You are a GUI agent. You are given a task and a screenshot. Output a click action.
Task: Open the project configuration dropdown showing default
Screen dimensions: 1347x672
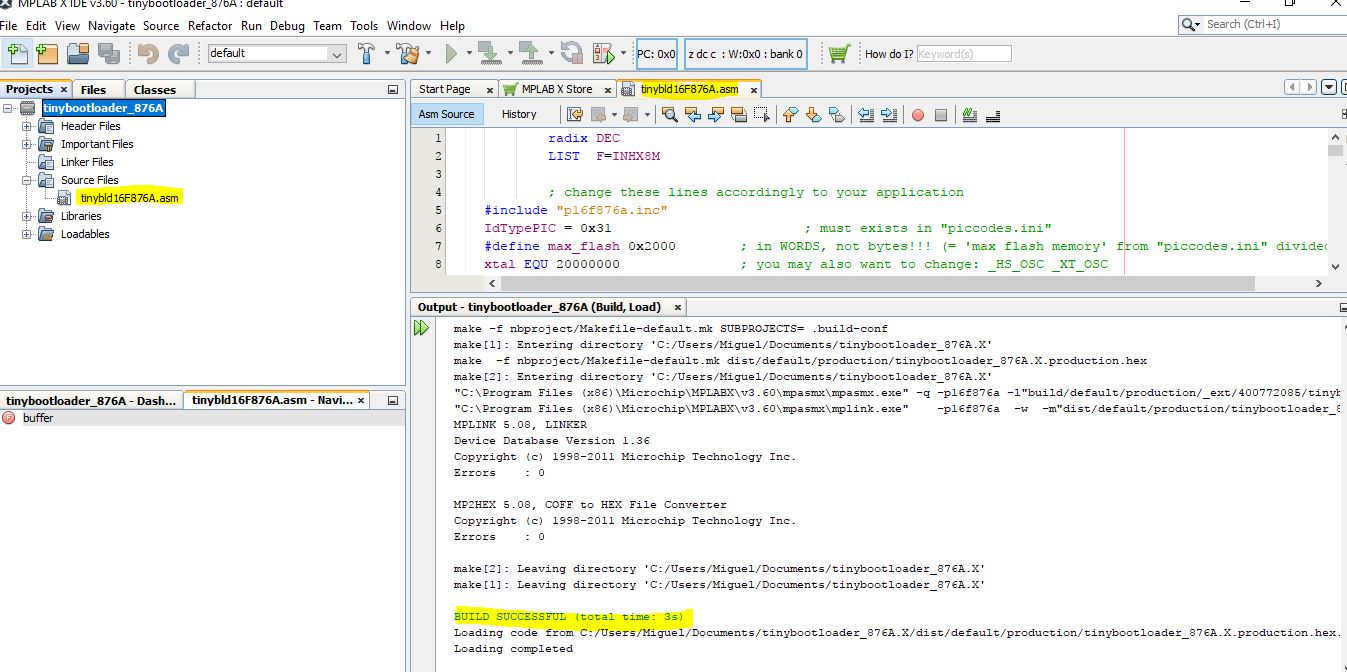coord(277,53)
